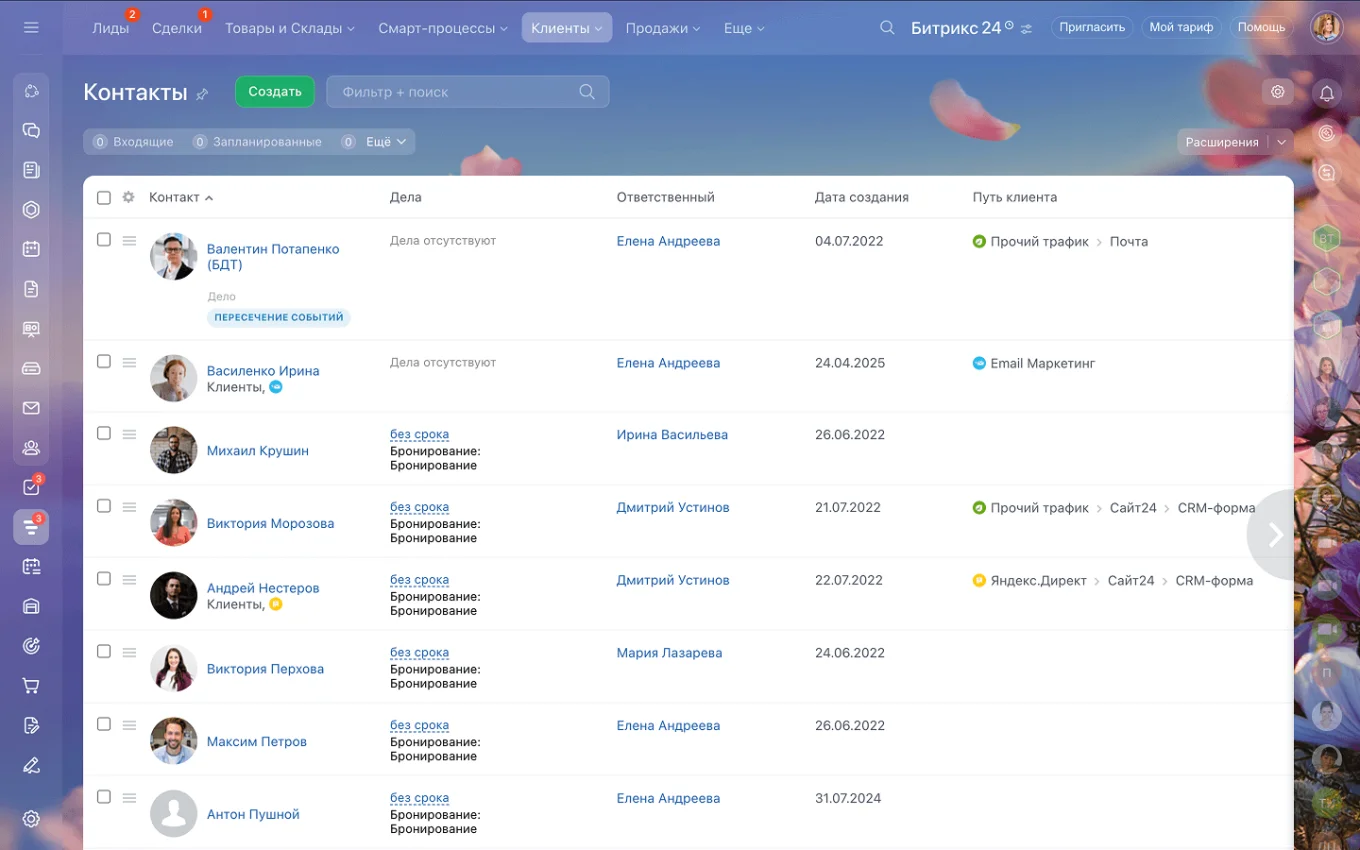Open the settings gear at the bottom of sidebar
The image size is (1360, 850).
[30, 818]
